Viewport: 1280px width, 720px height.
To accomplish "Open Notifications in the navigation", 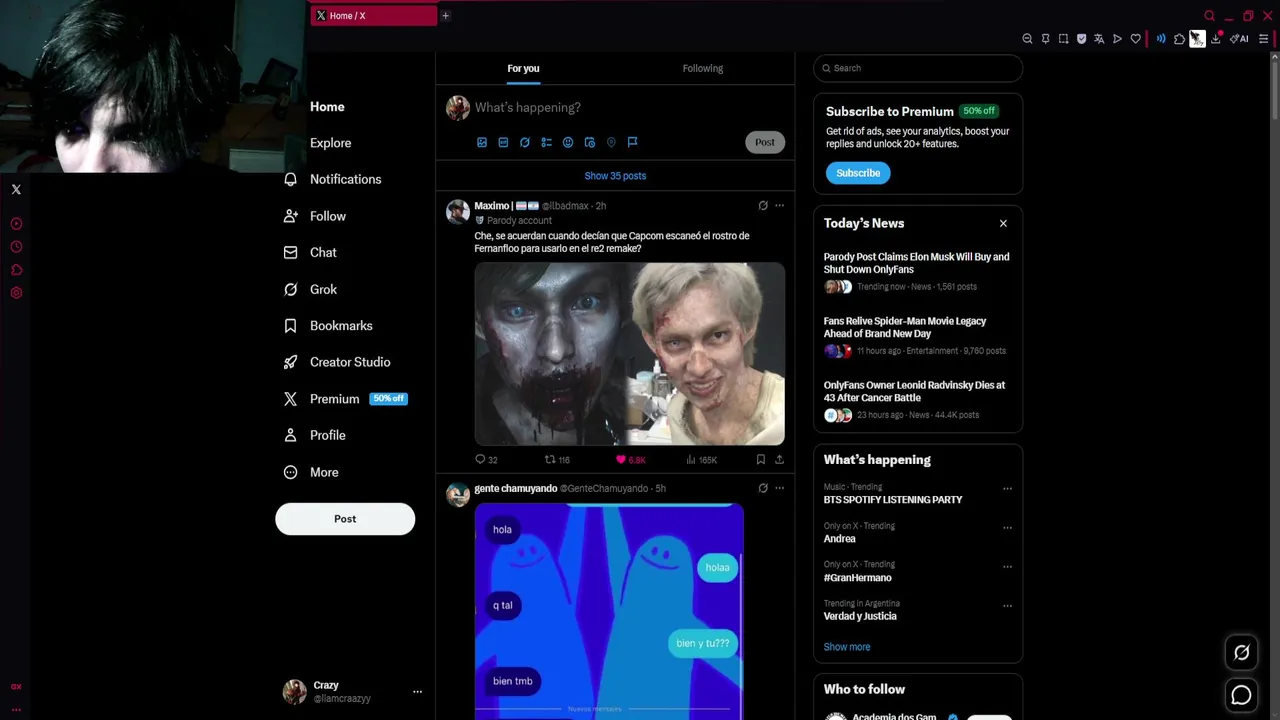I will point(333,179).
